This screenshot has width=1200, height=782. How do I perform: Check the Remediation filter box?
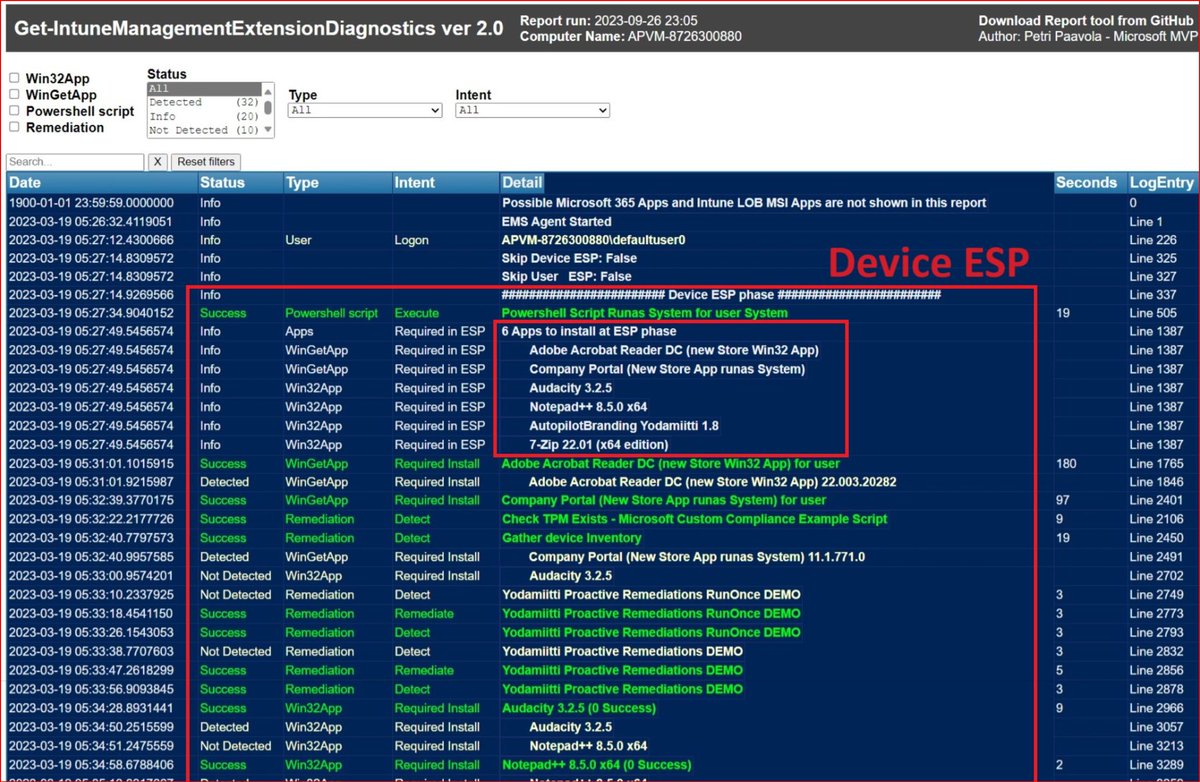pos(14,127)
